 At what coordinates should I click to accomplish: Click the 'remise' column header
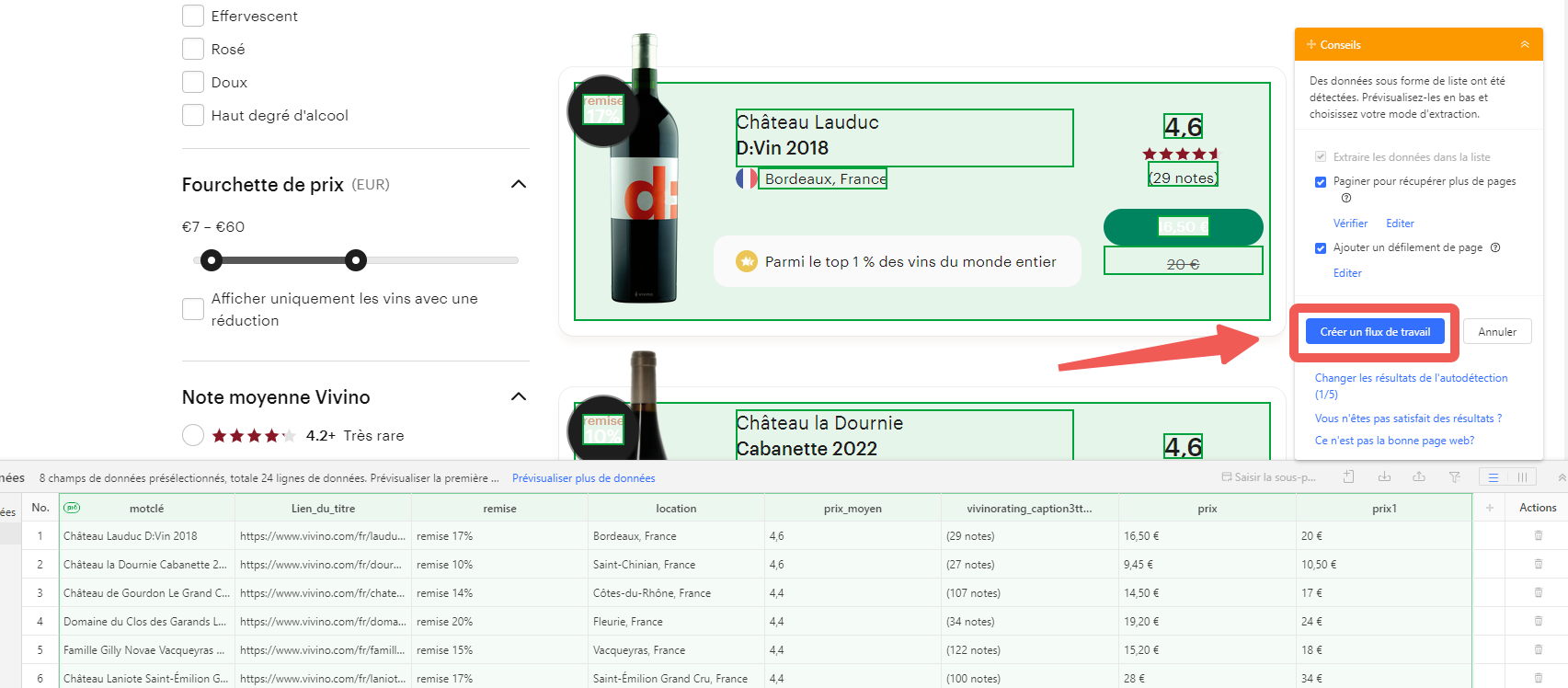pos(499,509)
